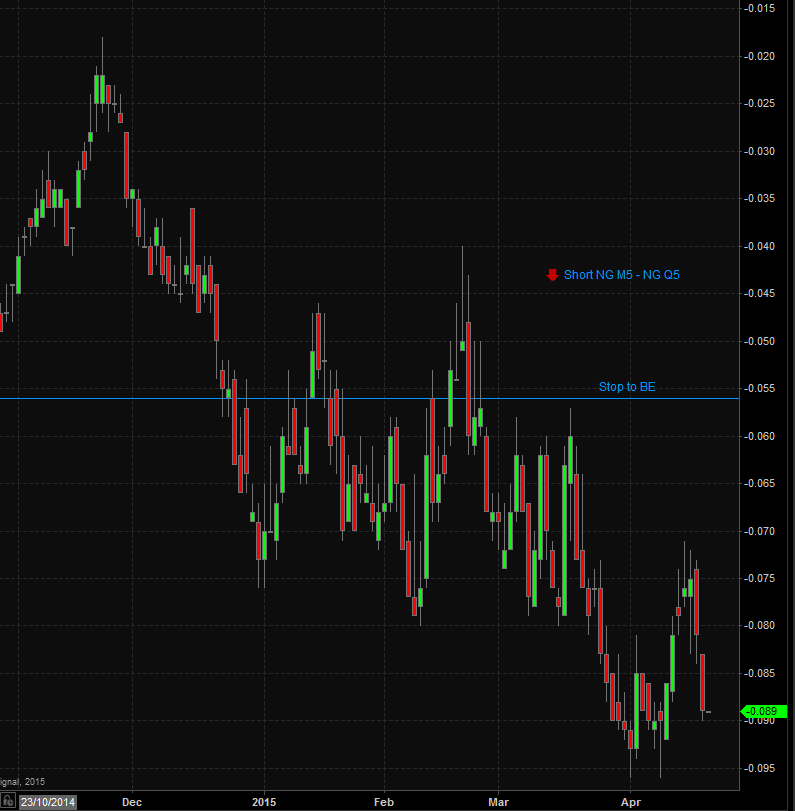This screenshot has height=811, width=795.
Task: Click the -0.040 price axis label
Action: point(760,246)
